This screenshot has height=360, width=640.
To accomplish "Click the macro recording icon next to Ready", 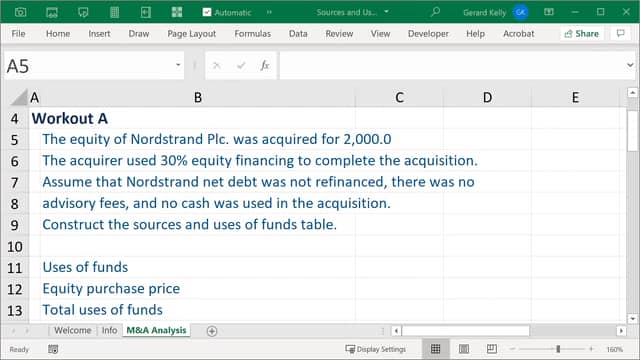I will click(53, 349).
